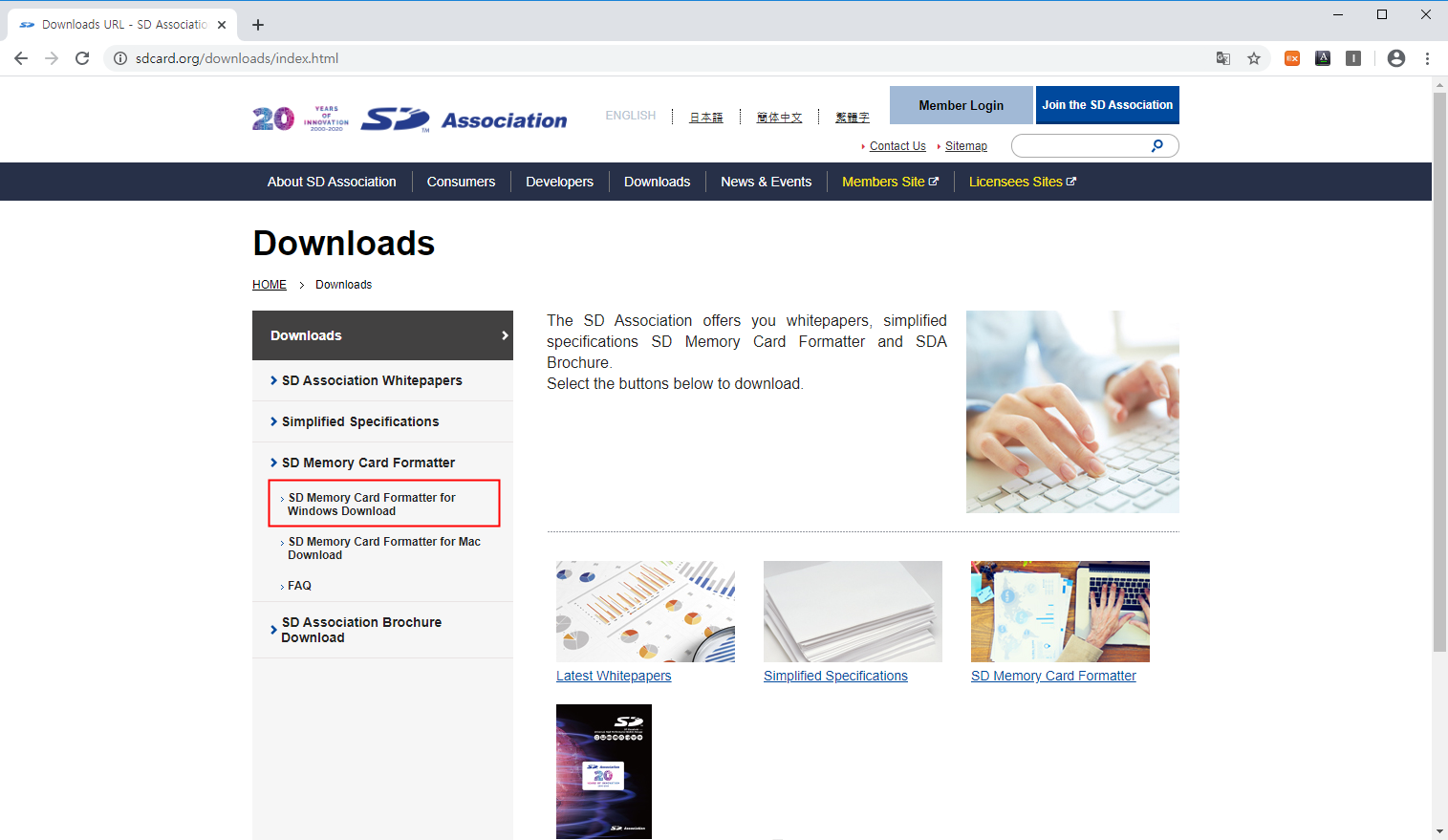Viewport: 1448px width, 840px height.
Task: Select the Downloads URL browser tab
Action: coord(122,25)
